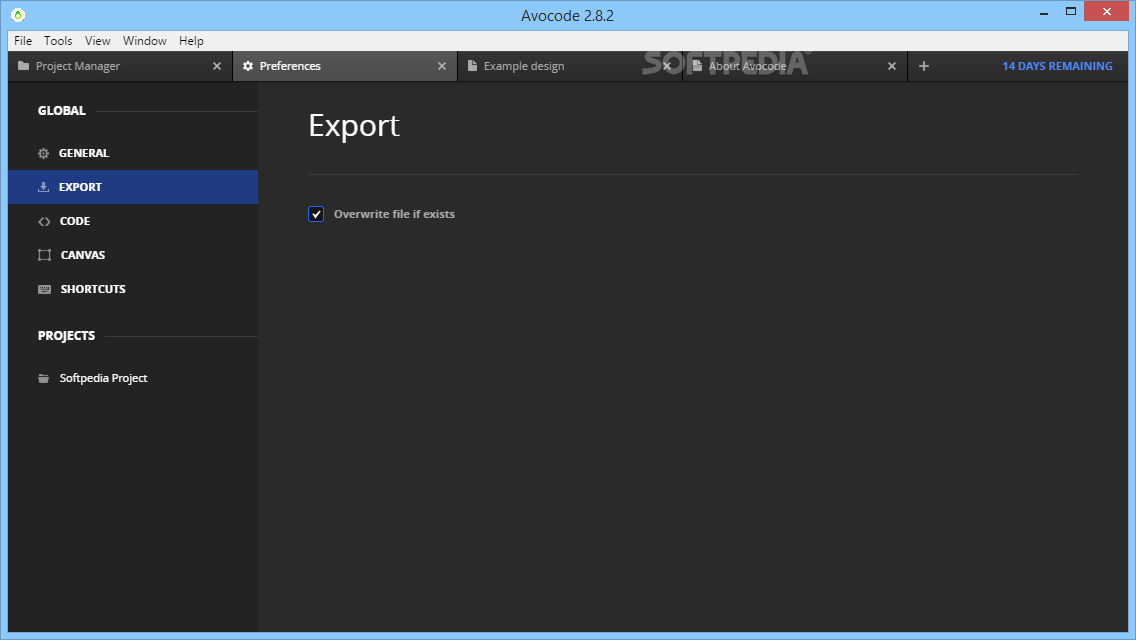Minimize the Avocode window
The height and width of the screenshot is (640, 1136).
pos(1044,12)
